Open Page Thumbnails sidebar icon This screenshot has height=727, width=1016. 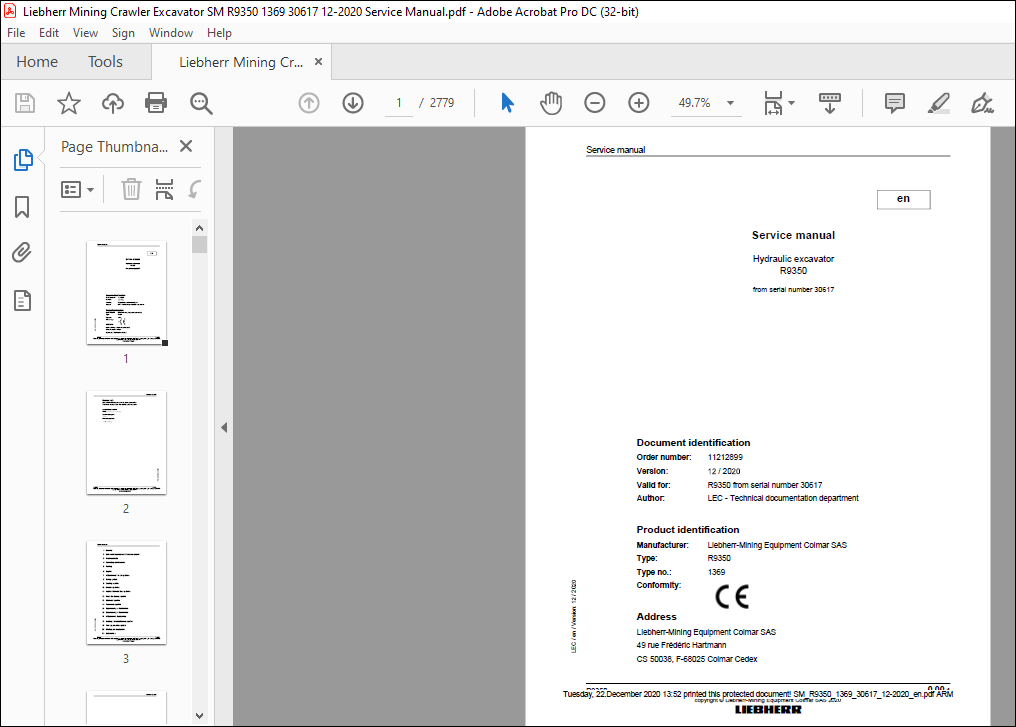coord(23,159)
